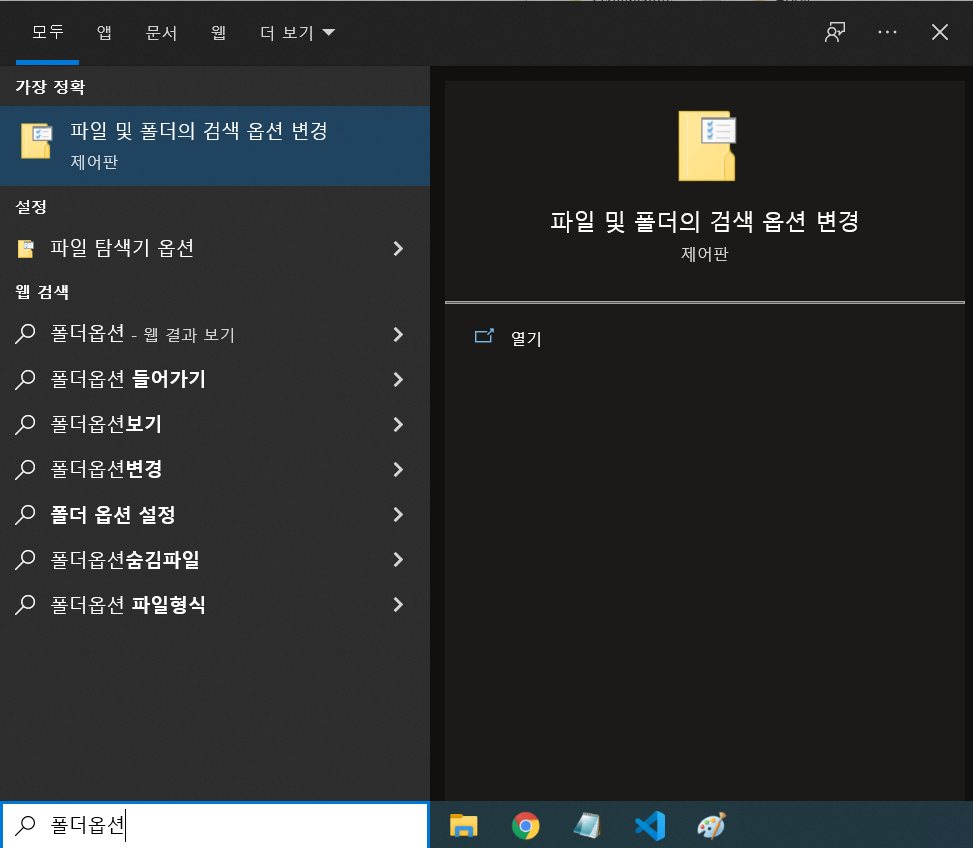Expand the 파일 탐색기 옵션 chevron
This screenshot has width=973, height=848.
(398, 249)
